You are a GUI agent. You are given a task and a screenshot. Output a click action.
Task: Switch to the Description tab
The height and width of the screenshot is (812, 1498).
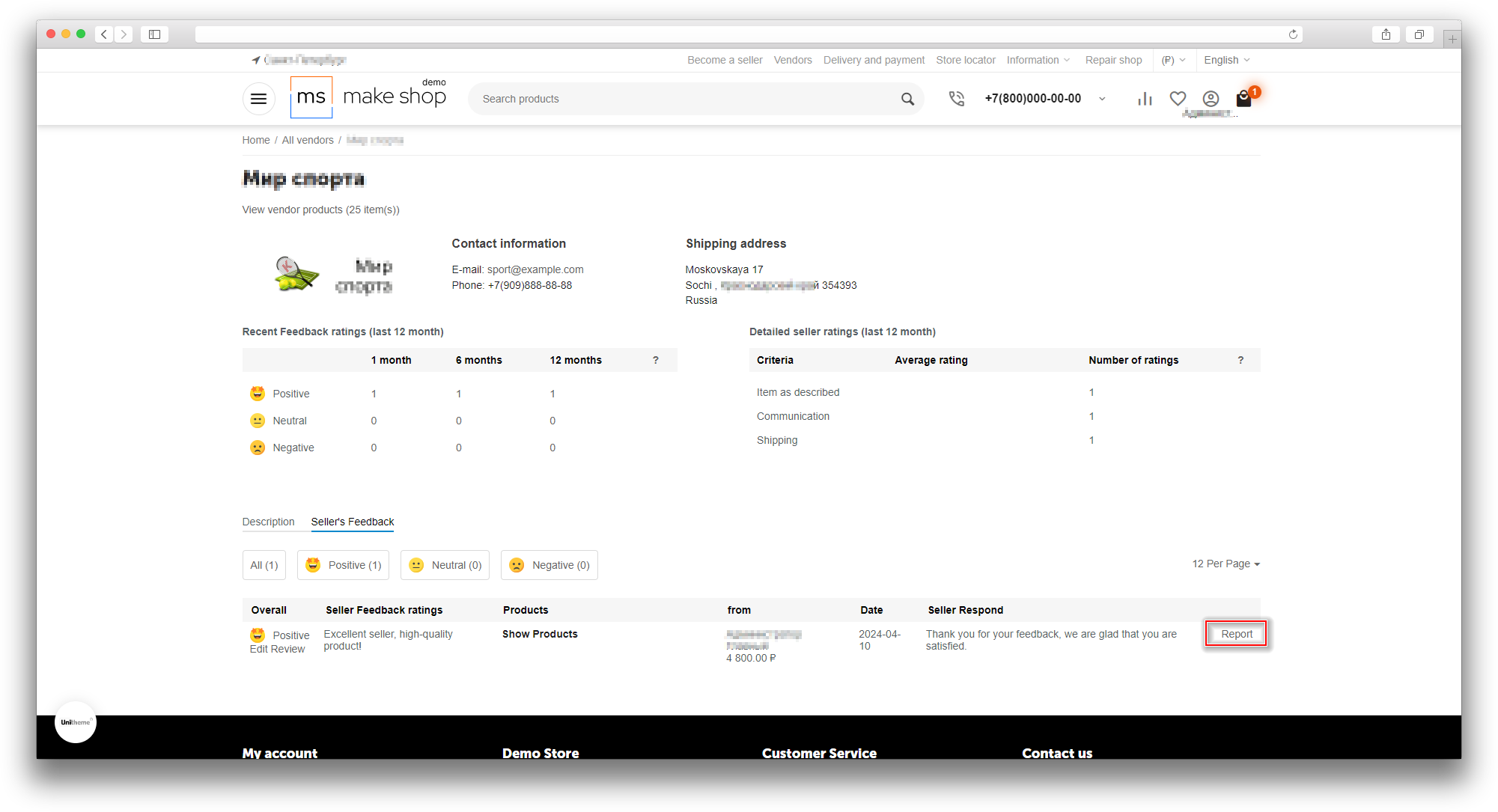(268, 522)
